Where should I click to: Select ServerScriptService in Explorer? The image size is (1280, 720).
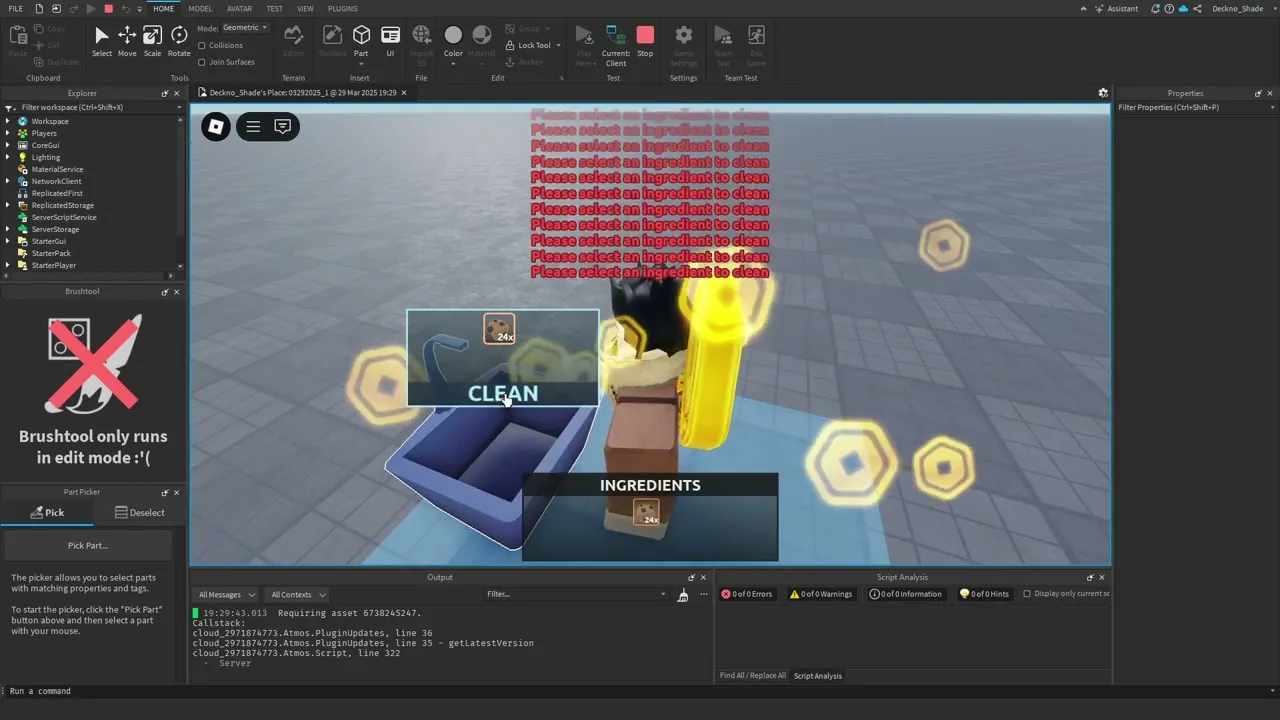tap(64, 217)
